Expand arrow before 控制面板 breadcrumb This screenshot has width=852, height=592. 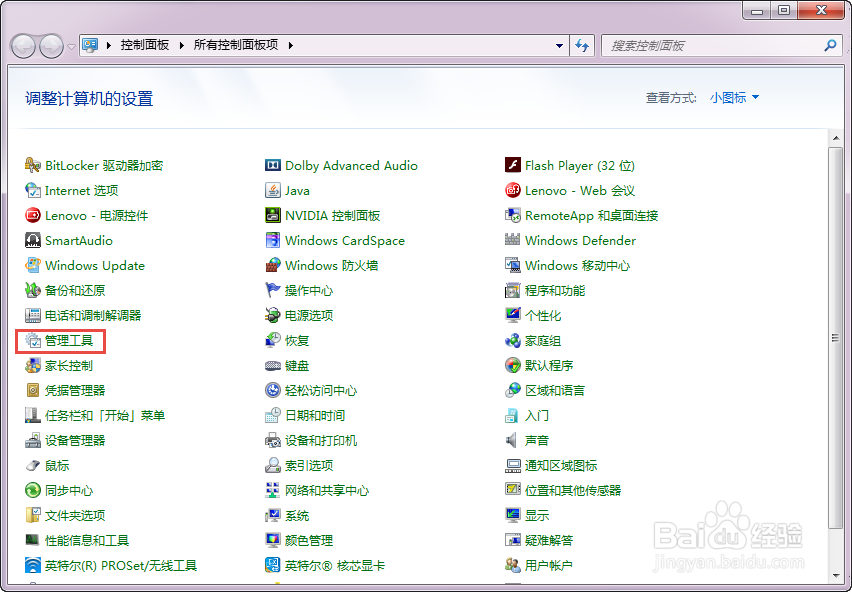(109, 46)
